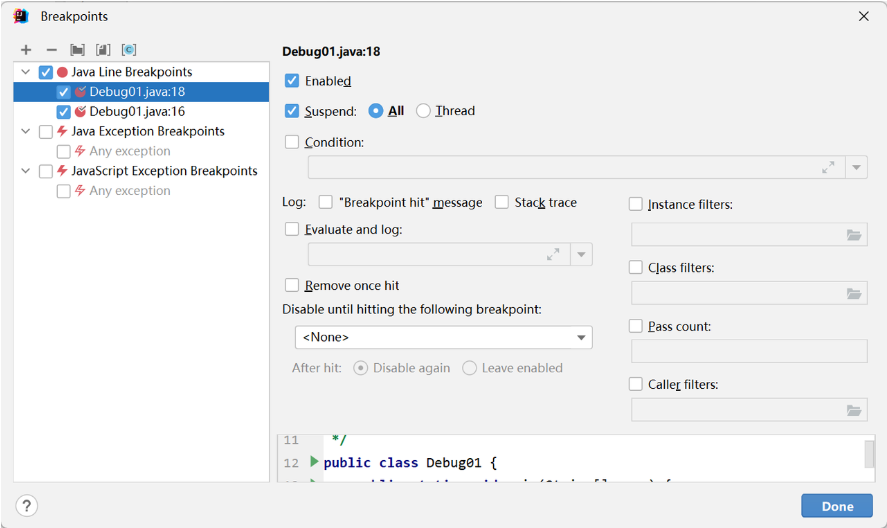The height and width of the screenshot is (528, 887).
Task: Click the Done button
Action: (837, 506)
